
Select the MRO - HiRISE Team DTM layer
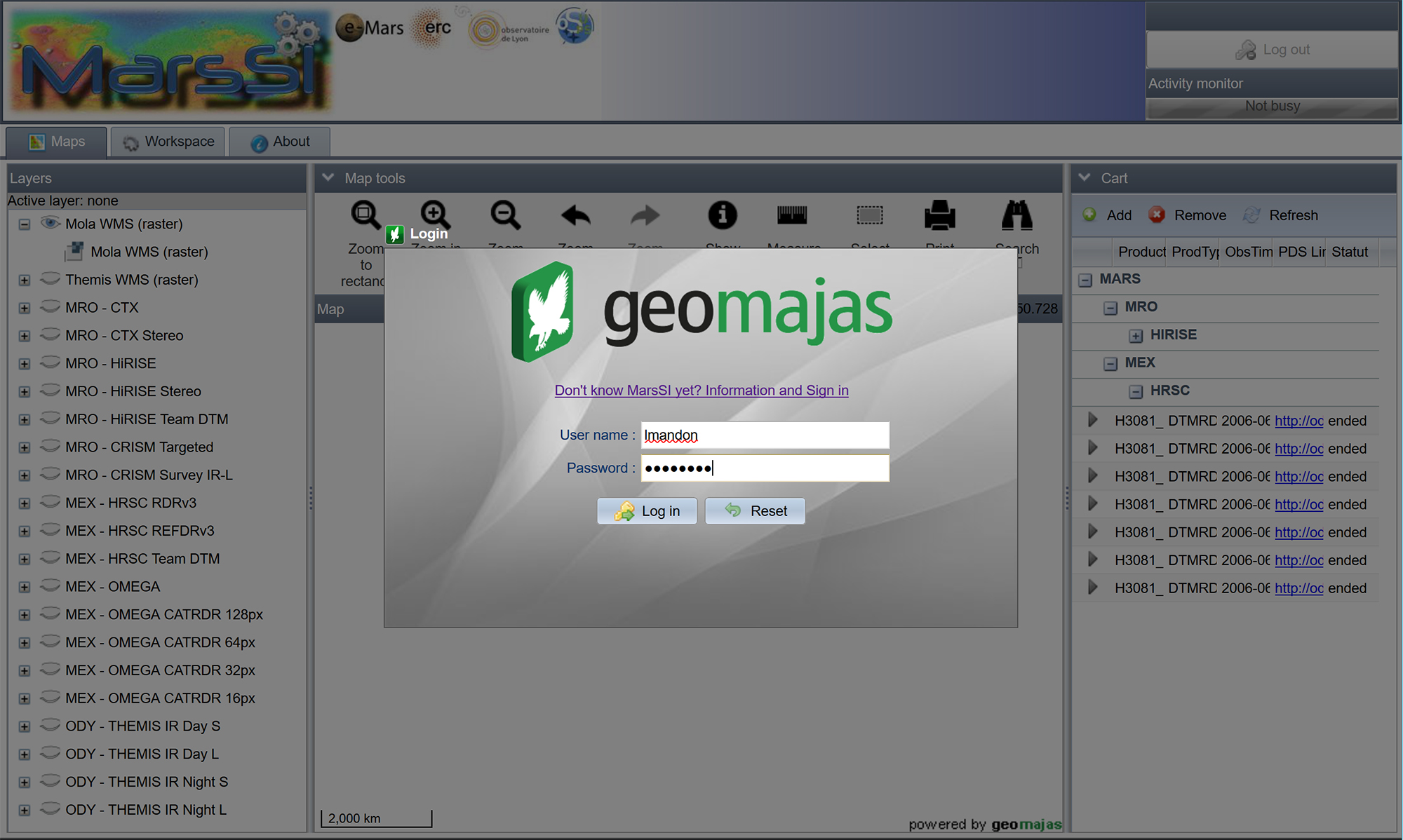pos(147,419)
